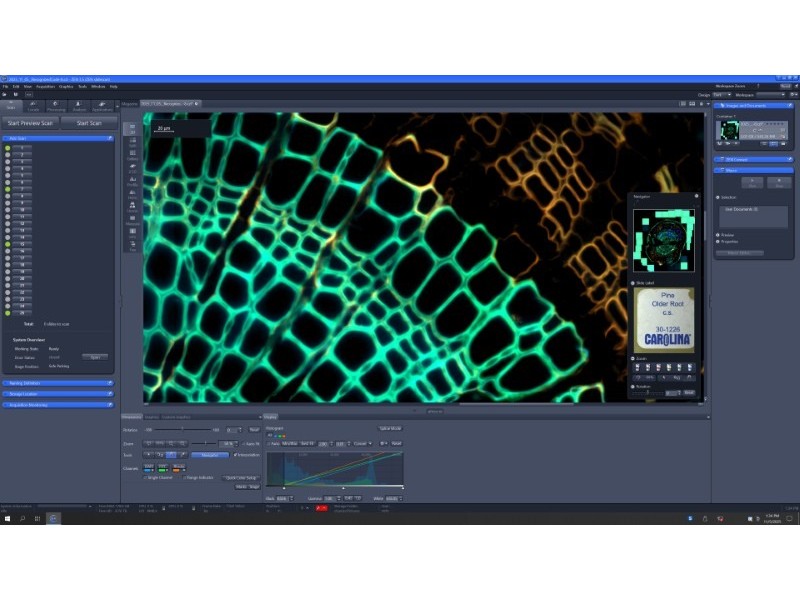Image resolution: width=800 pixels, height=600 pixels.
Task: Click the save icon in toolbar
Action: click(15, 94)
